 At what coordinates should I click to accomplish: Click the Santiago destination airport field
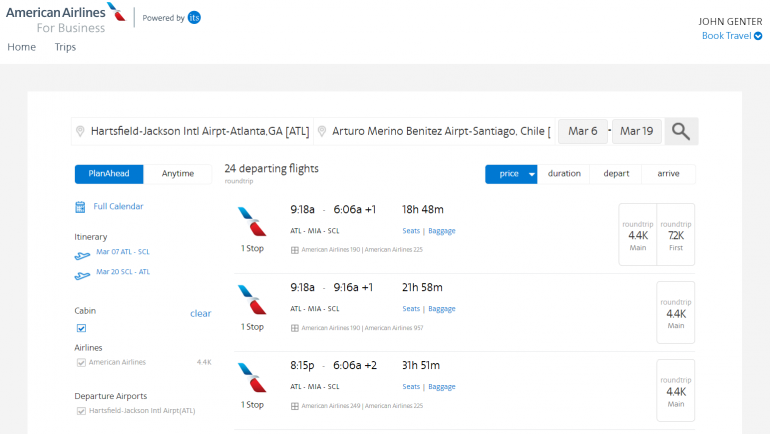[438, 131]
